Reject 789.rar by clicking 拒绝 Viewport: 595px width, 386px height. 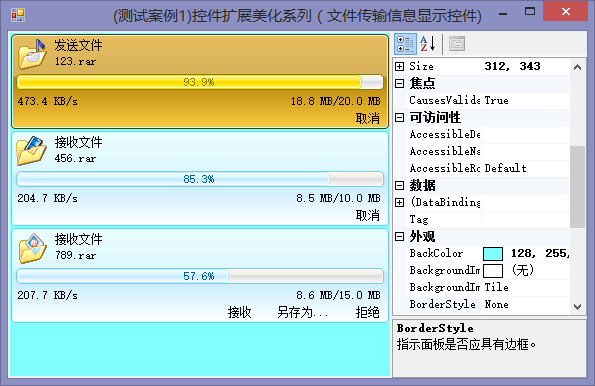pyautogui.click(x=367, y=312)
